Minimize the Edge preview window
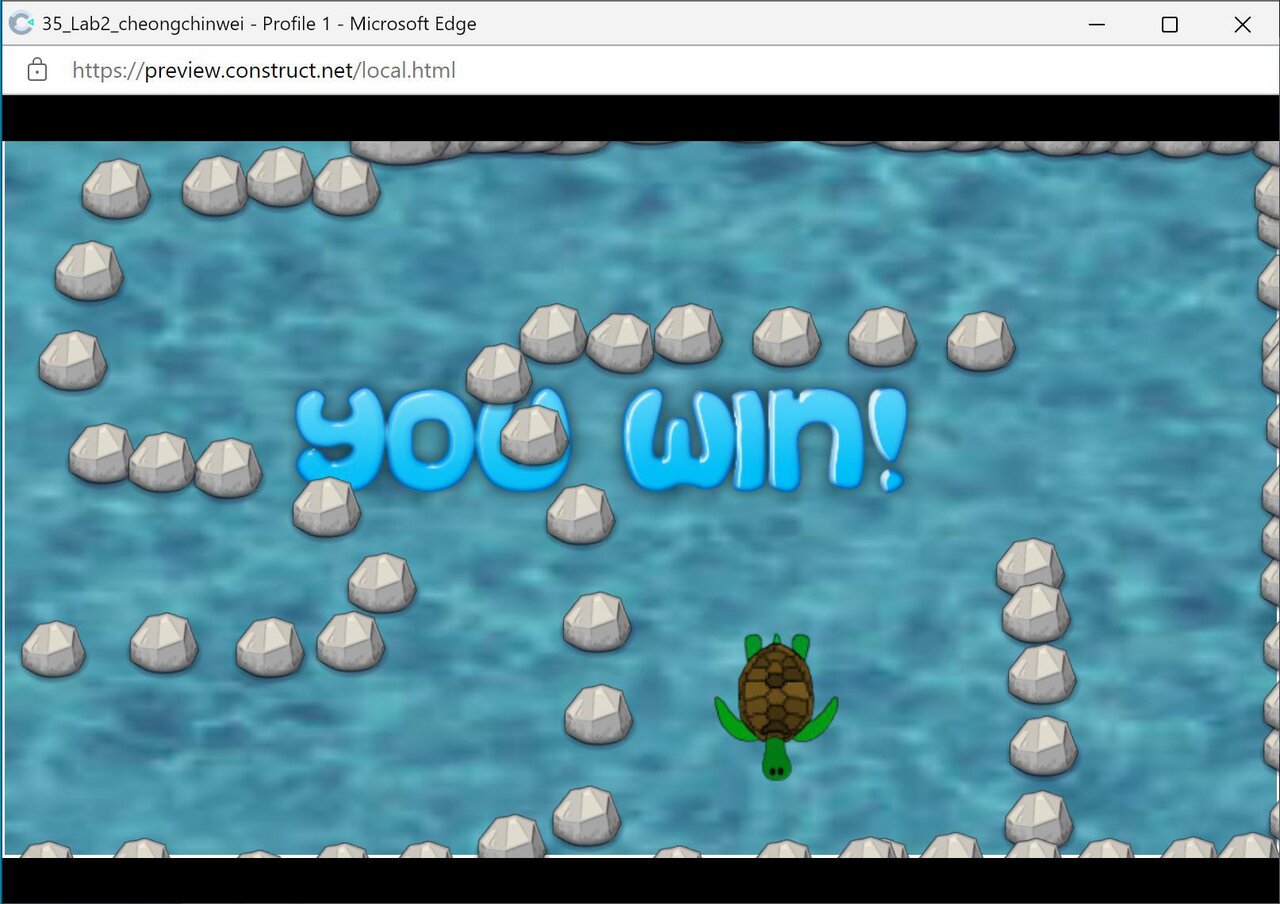This screenshot has height=904, width=1280. [1097, 24]
